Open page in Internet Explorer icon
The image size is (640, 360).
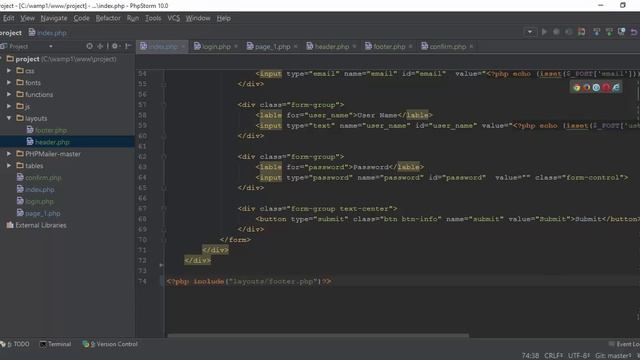pyautogui.click(x=616, y=87)
